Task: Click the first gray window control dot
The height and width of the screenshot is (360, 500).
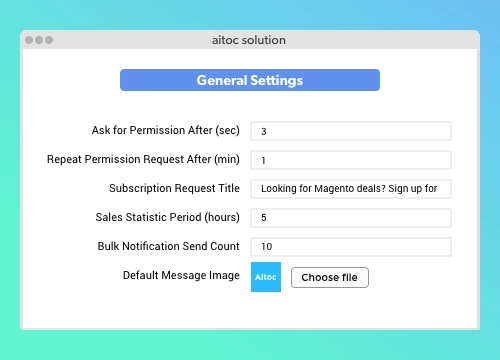Action: click(29, 40)
